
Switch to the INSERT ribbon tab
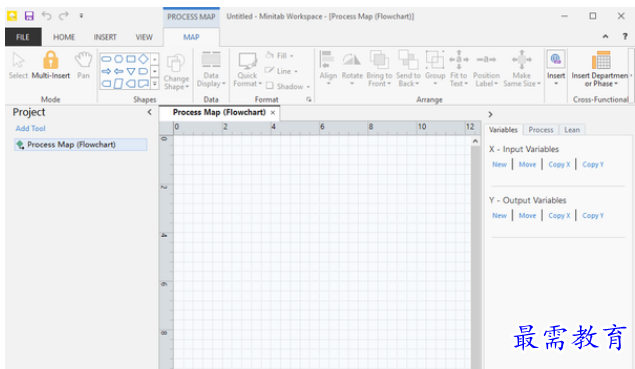tap(105, 37)
